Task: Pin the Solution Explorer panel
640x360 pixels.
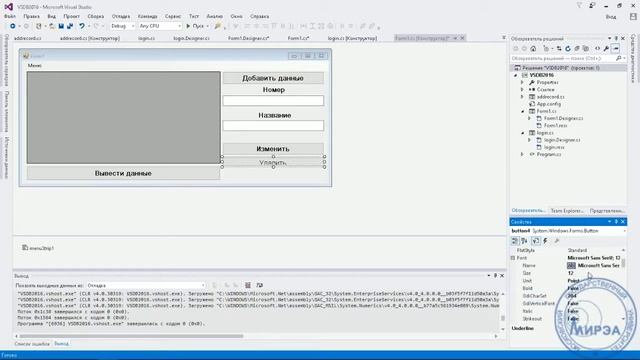Action: [616, 38]
